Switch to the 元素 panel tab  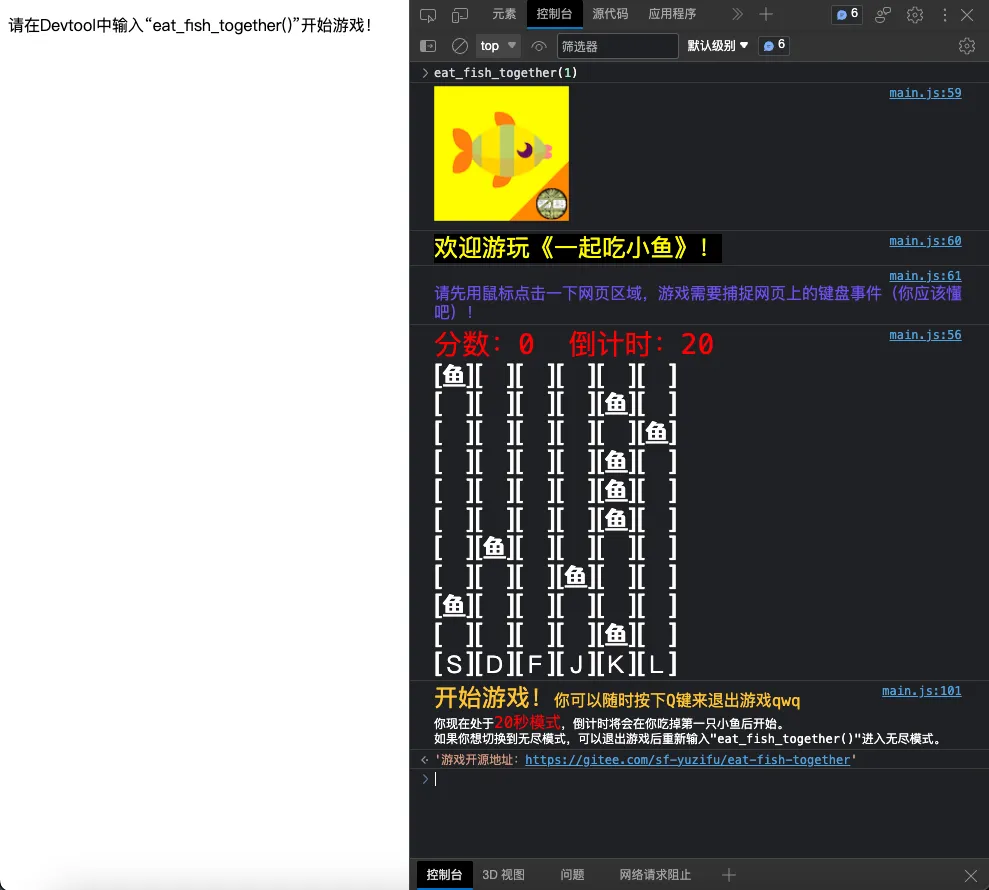[x=503, y=14]
